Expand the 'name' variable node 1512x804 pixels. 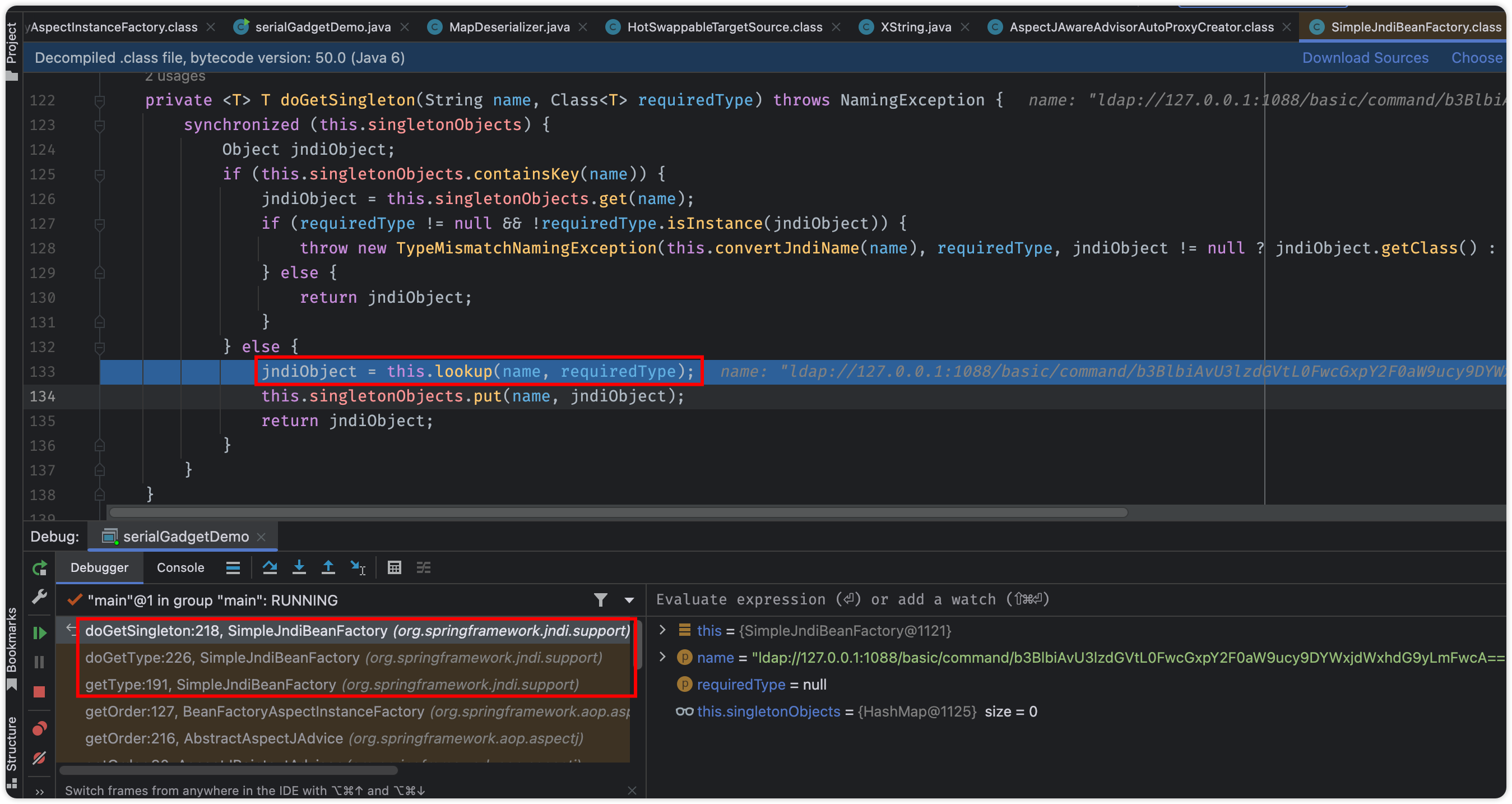[662, 657]
